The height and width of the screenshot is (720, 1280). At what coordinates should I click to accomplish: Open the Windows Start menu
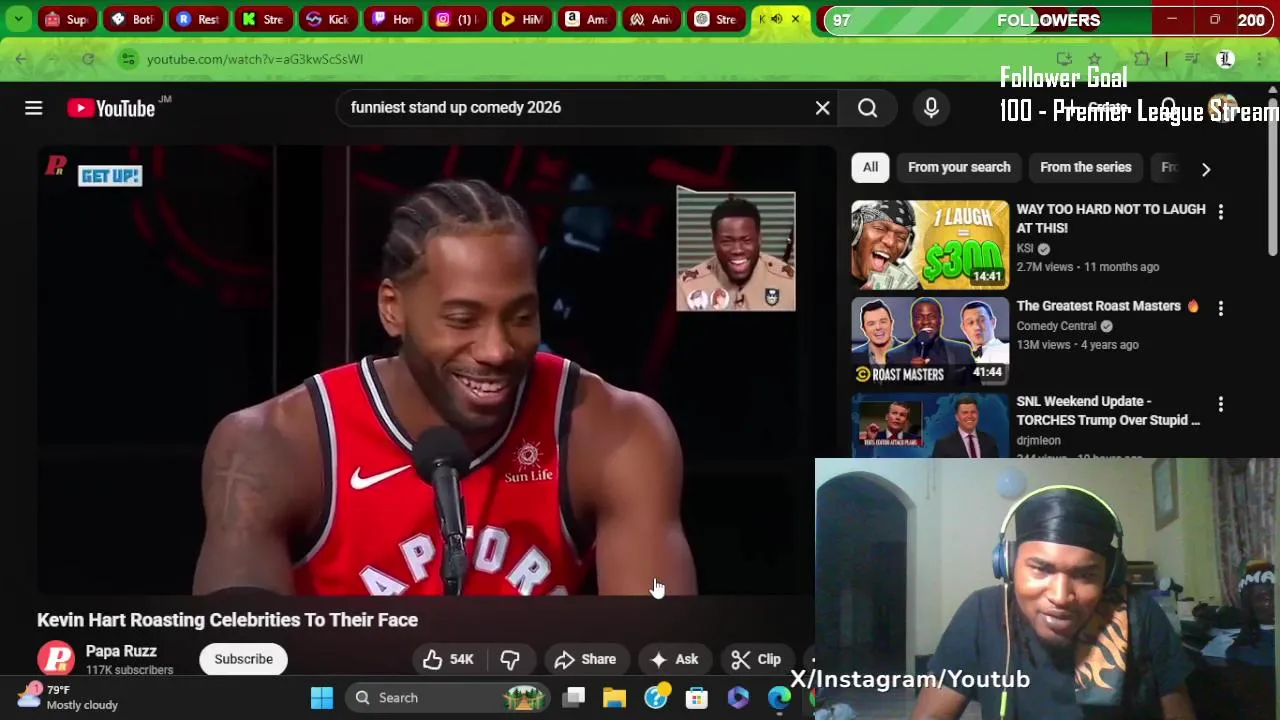322,698
